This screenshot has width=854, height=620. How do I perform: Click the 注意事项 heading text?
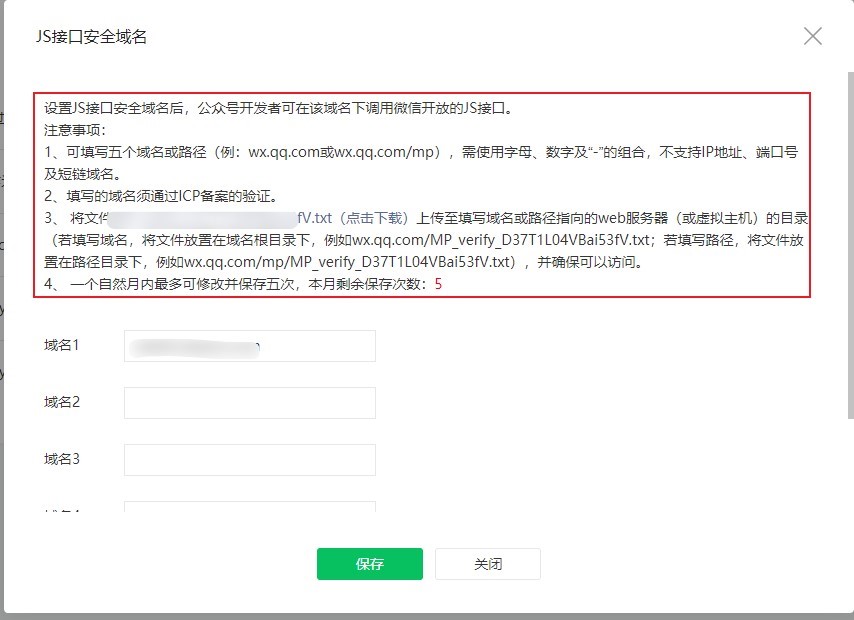pos(75,130)
